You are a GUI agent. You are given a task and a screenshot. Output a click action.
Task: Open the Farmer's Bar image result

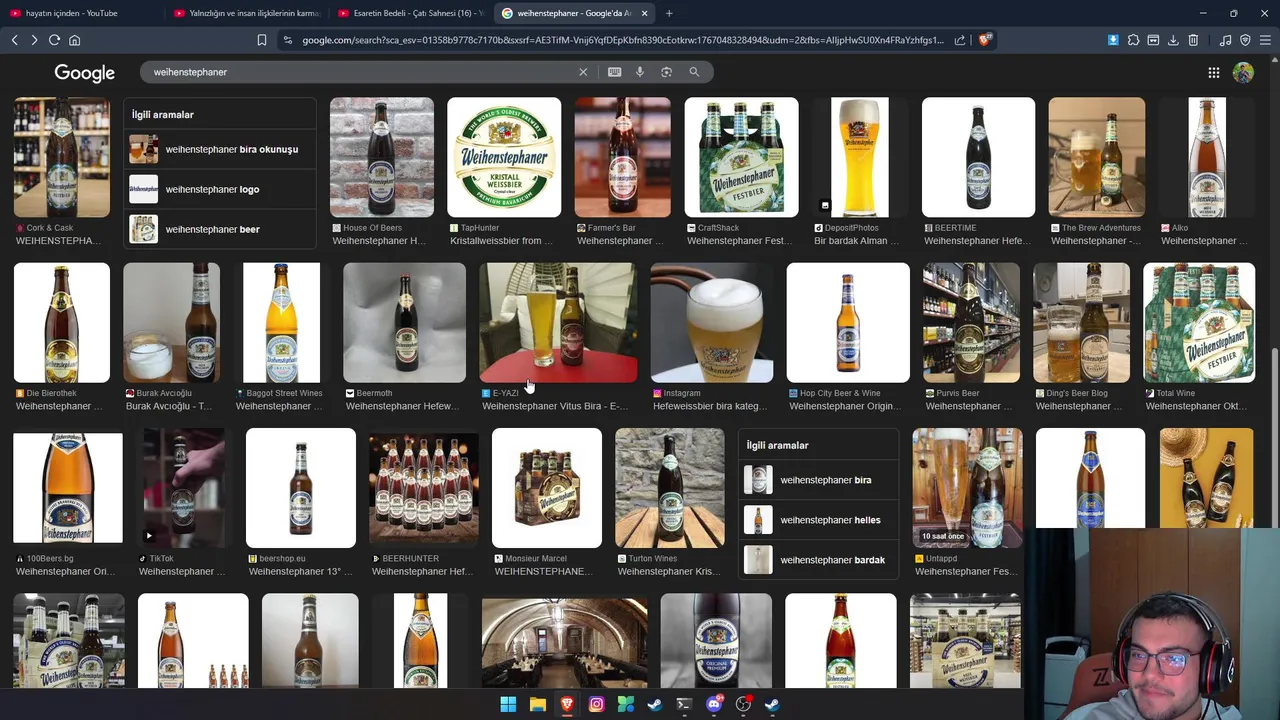tap(622, 157)
